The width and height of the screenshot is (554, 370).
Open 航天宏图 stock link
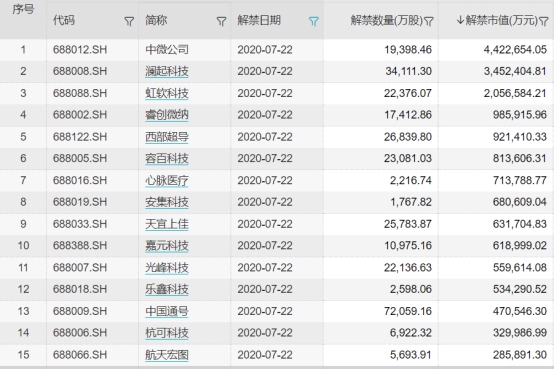point(167,354)
